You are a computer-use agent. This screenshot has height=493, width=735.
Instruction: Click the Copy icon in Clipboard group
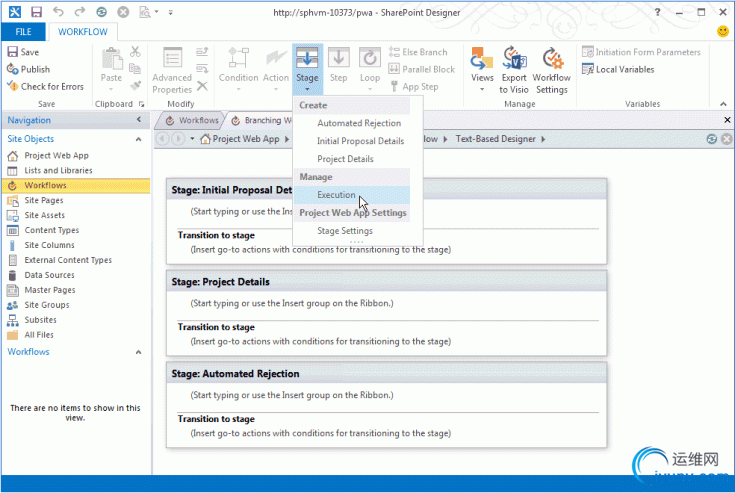pyautogui.click(x=135, y=68)
